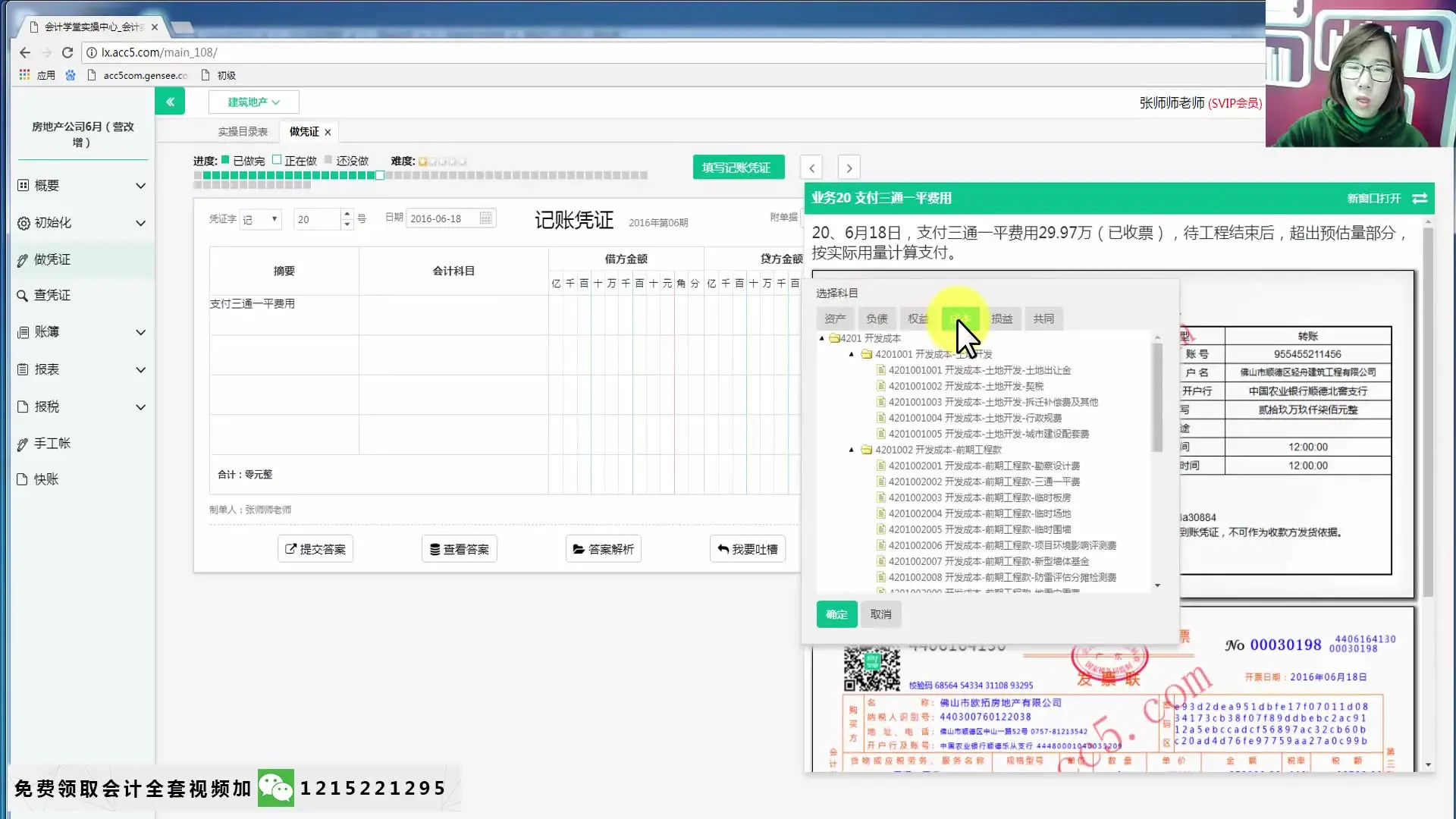Open 做凭证 in the left sidebar
1456x819 pixels.
[52, 259]
